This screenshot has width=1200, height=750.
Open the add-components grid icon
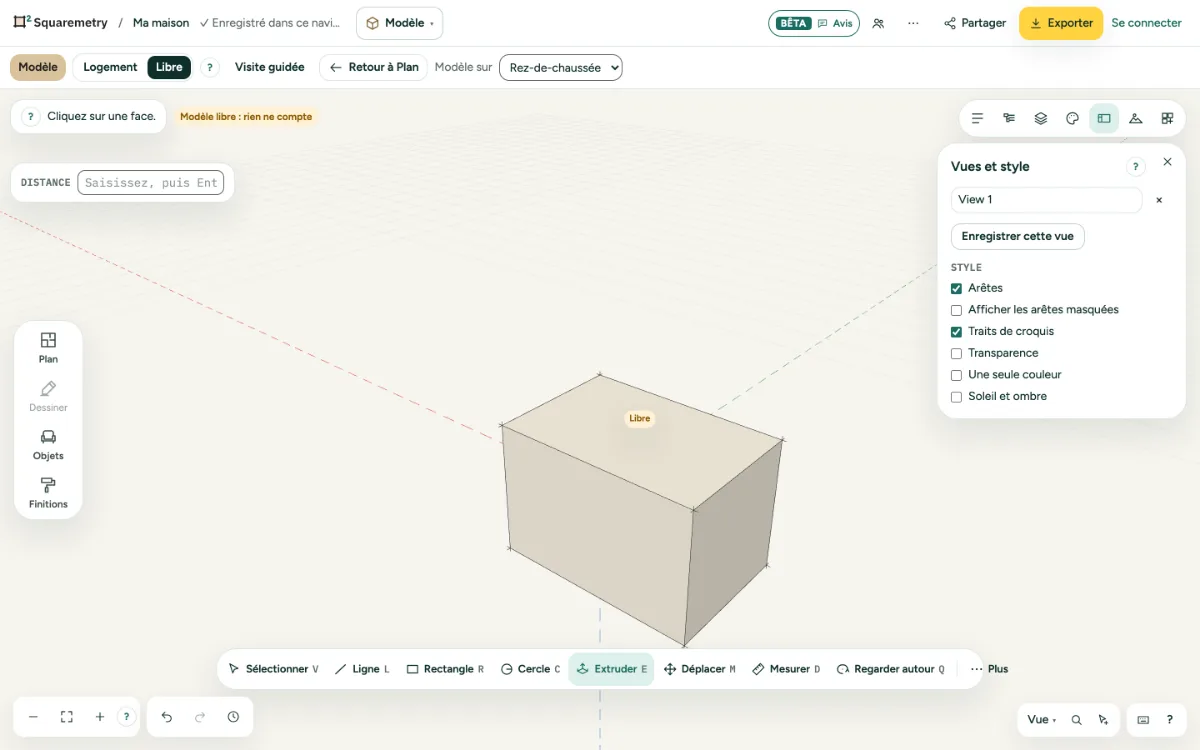[1167, 118]
